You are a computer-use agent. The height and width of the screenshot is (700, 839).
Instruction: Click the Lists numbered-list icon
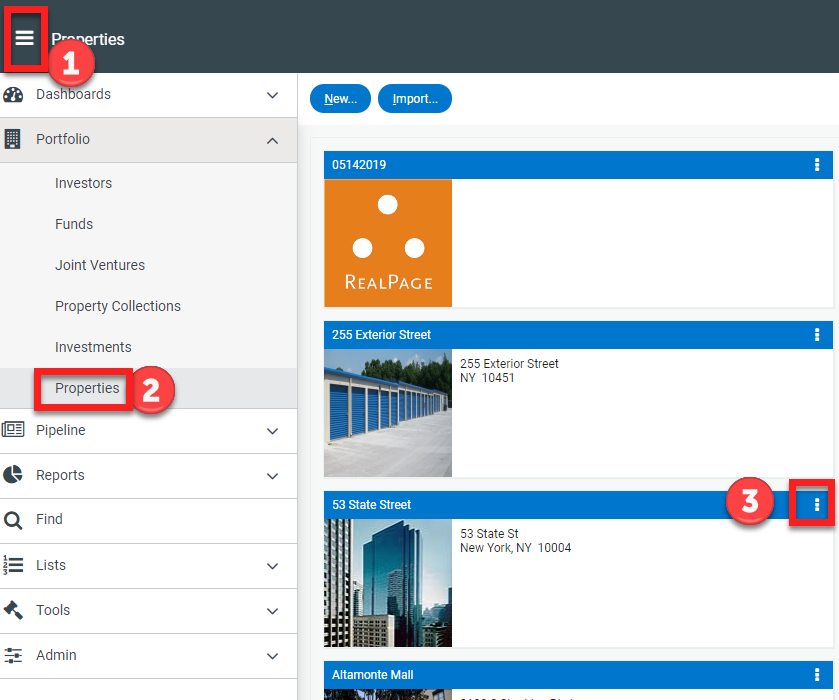13,565
